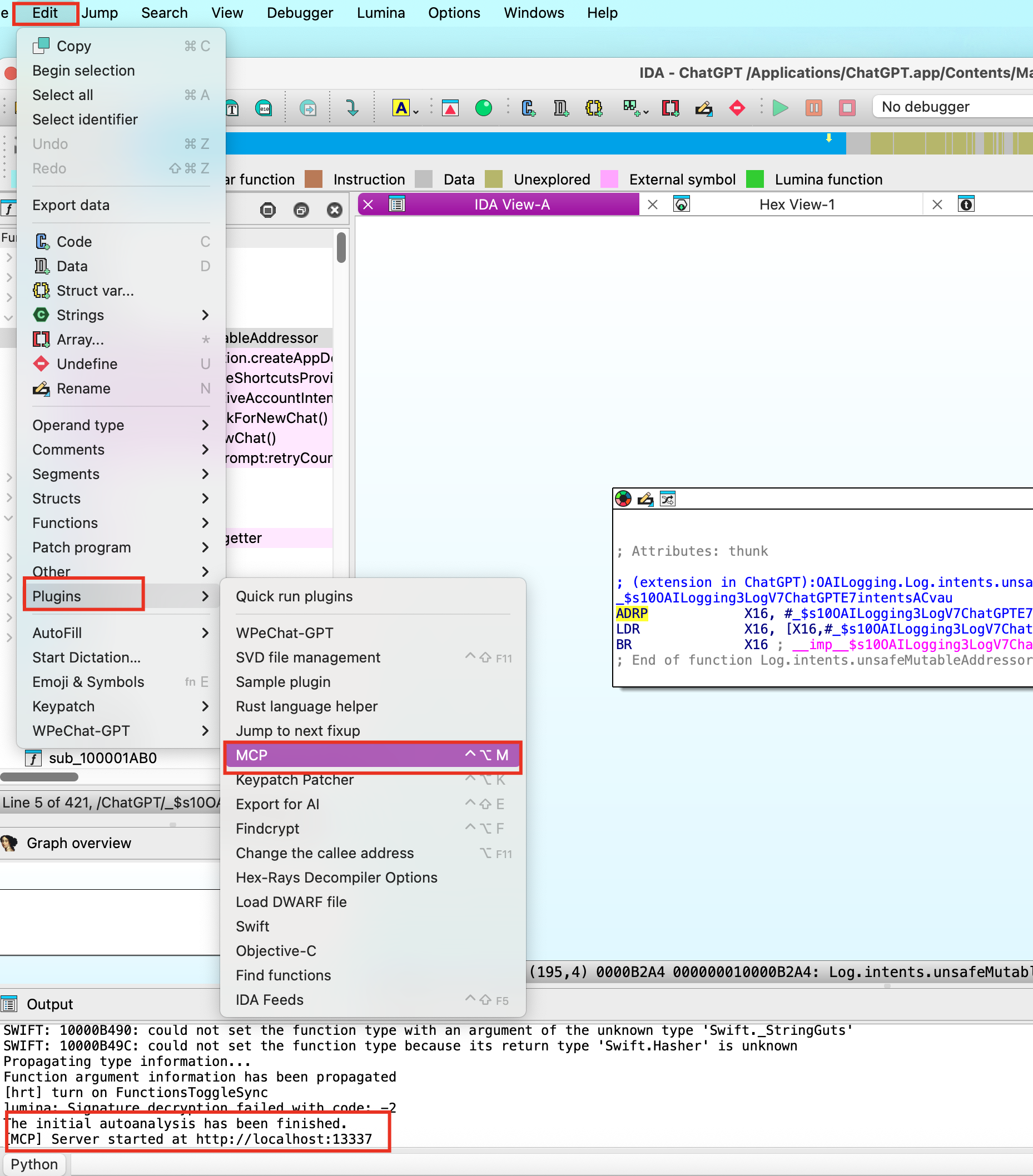The width and height of the screenshot is (1033, 1176).
Task: Click the pause process toolbar icon
Action: click(x=813, y=108)
